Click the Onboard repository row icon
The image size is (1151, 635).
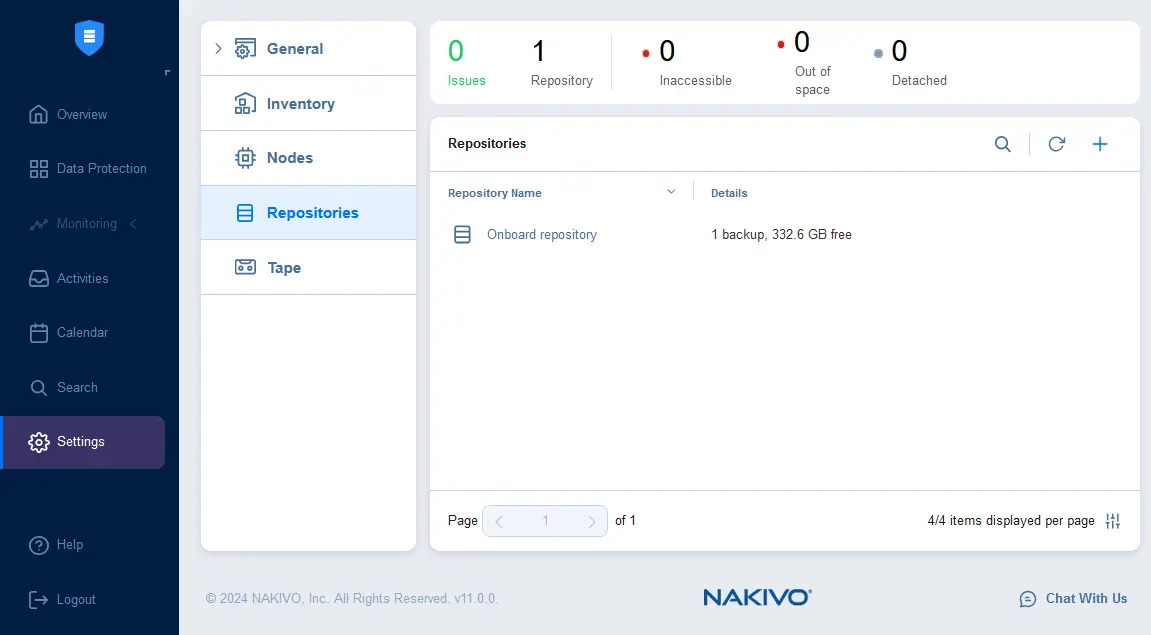point(462,234)
